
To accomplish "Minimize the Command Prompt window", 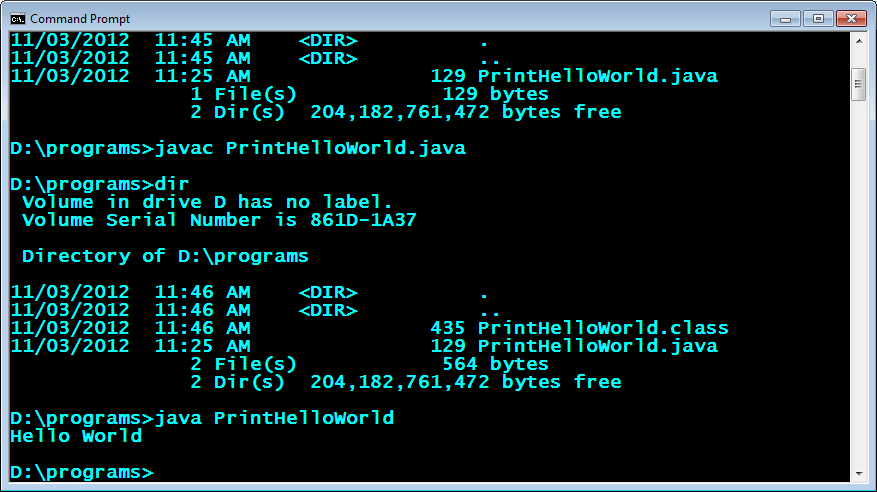I will [787, 18].
